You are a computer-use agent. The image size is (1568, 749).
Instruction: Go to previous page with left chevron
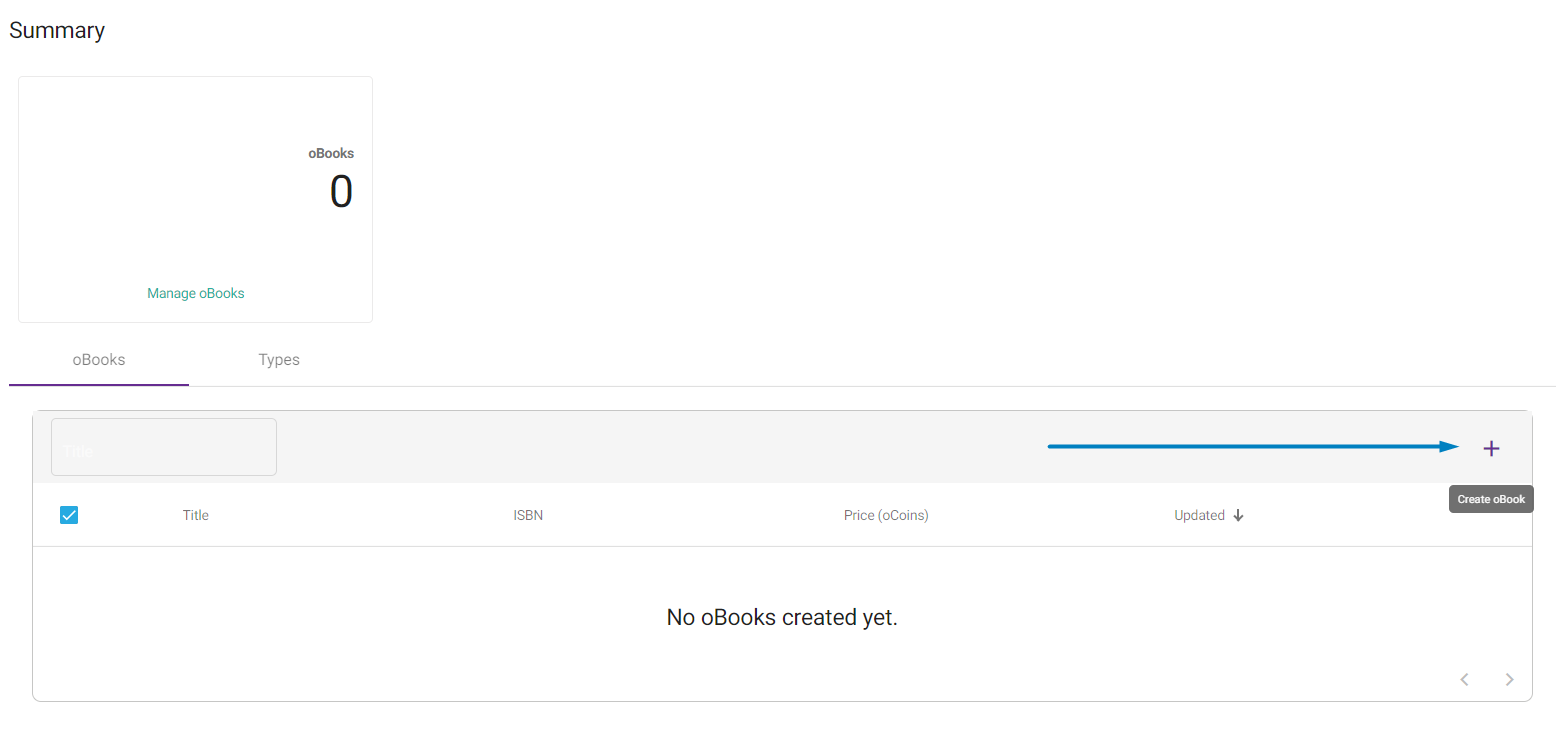click(1464, 680)
